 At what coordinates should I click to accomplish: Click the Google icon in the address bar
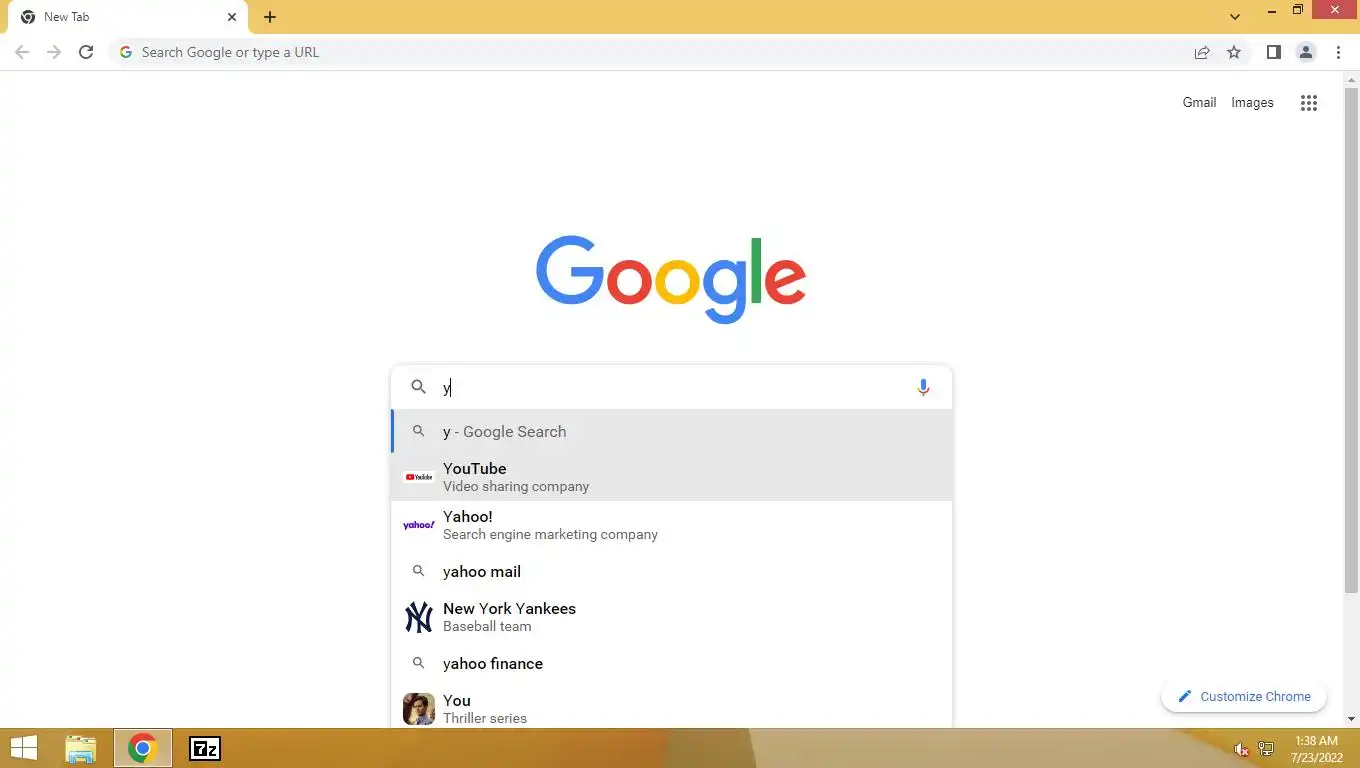pos(126,52)
